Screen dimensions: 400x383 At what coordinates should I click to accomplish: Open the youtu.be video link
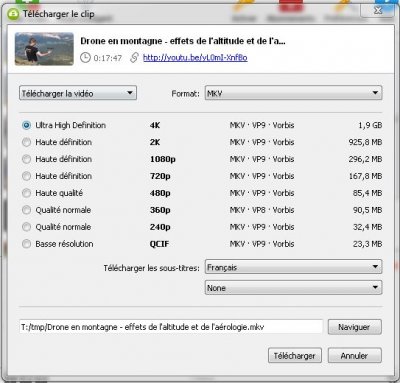click(195, 58)
